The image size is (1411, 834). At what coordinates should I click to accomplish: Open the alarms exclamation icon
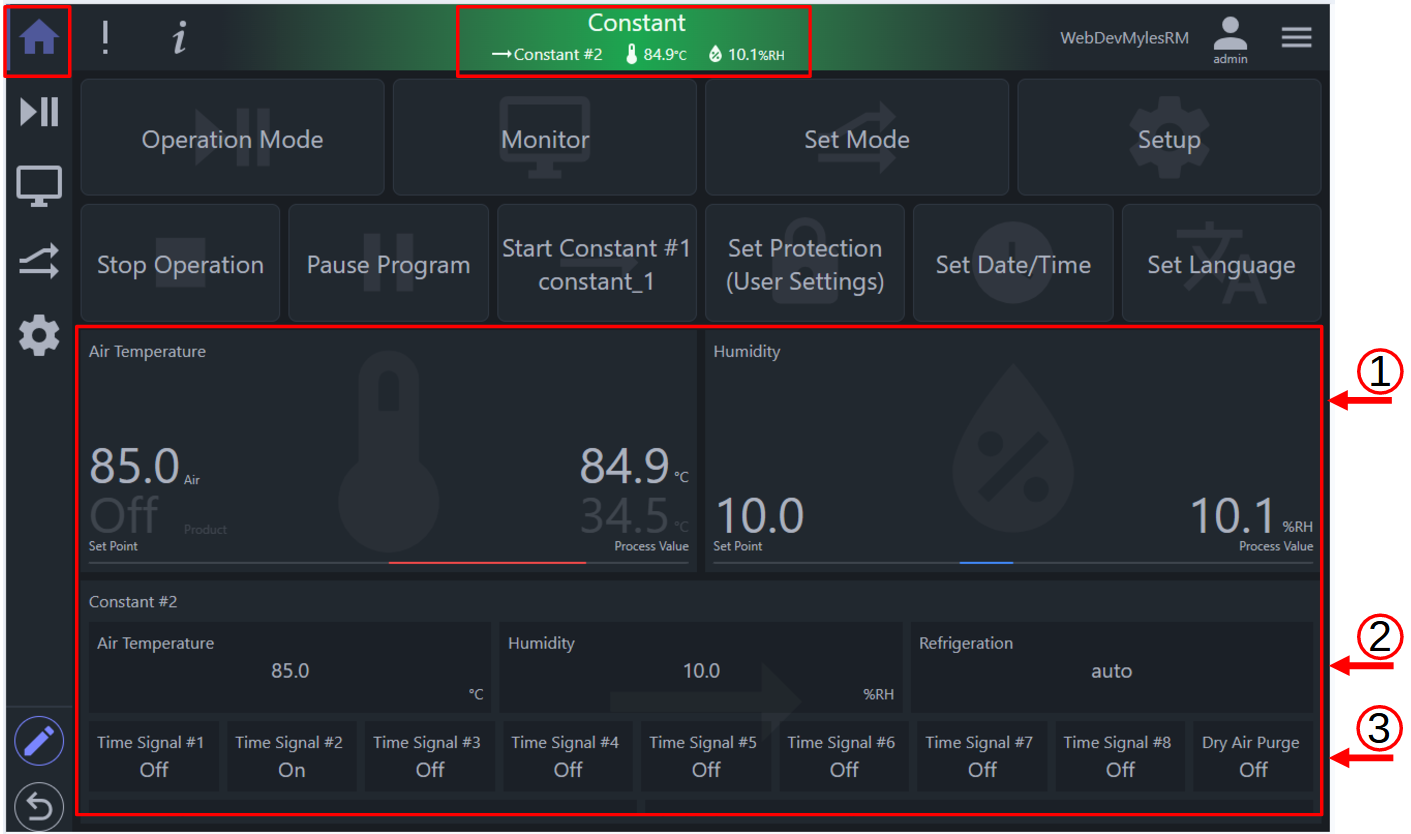(106, 38)
